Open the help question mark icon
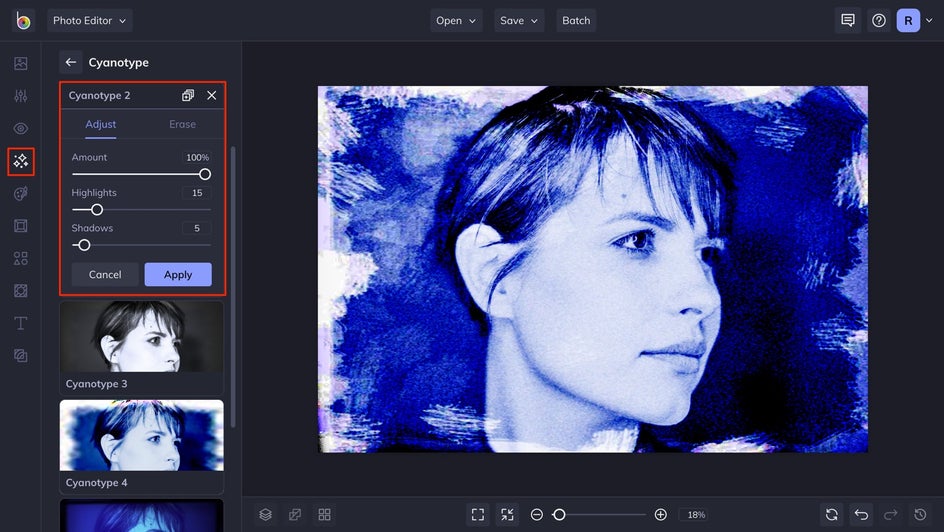This screenshot has height=532, width=944. click(x=879, y=20)
